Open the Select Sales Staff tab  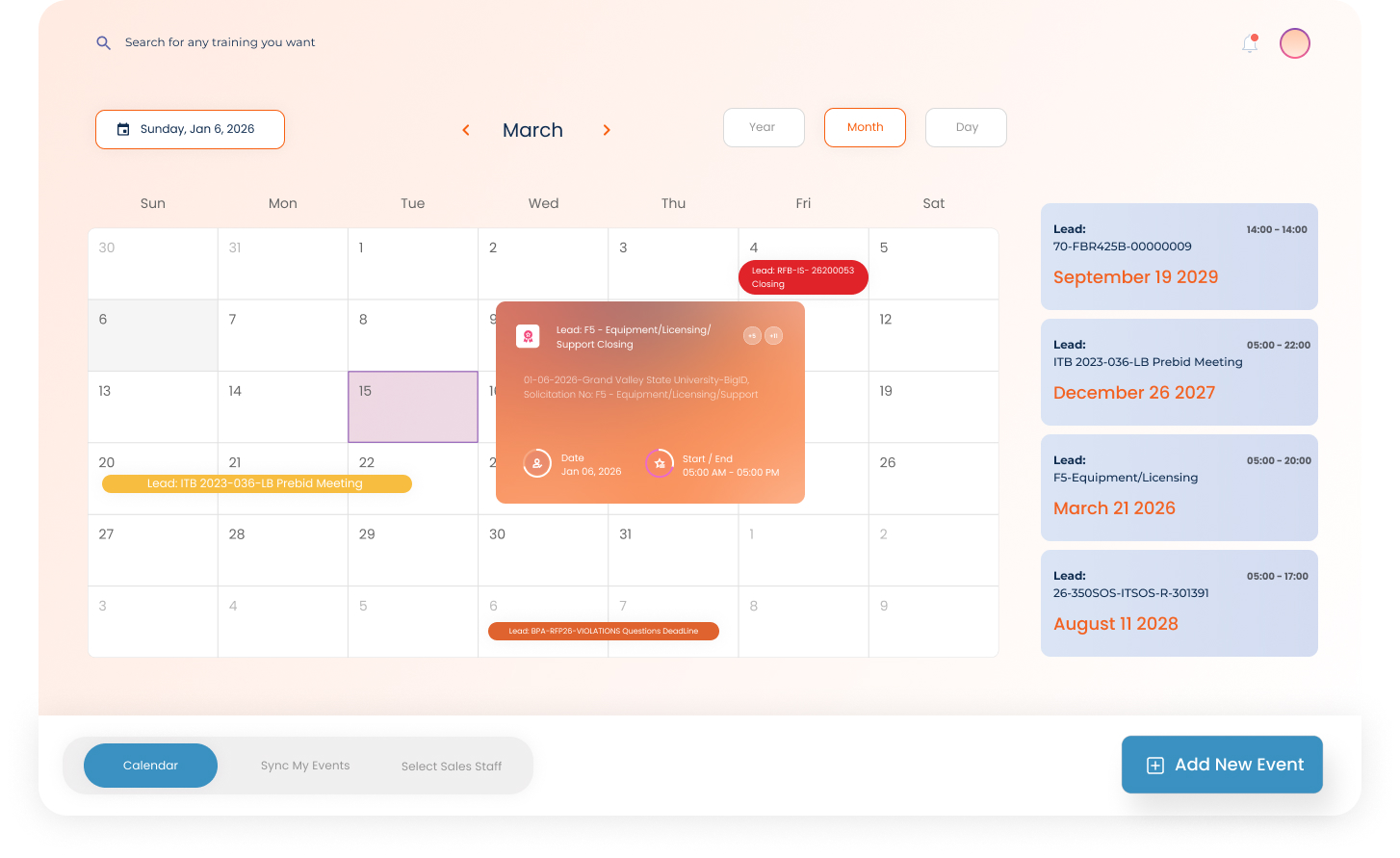point(452,767)
